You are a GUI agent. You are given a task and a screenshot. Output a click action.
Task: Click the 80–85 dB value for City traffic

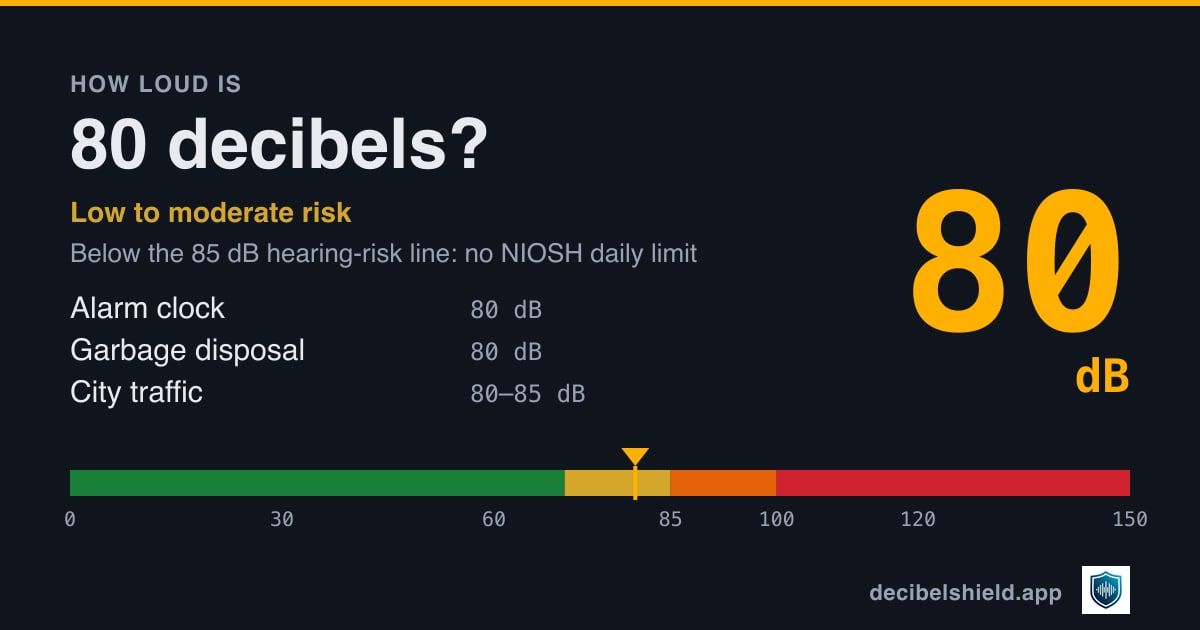pos(528,394)
